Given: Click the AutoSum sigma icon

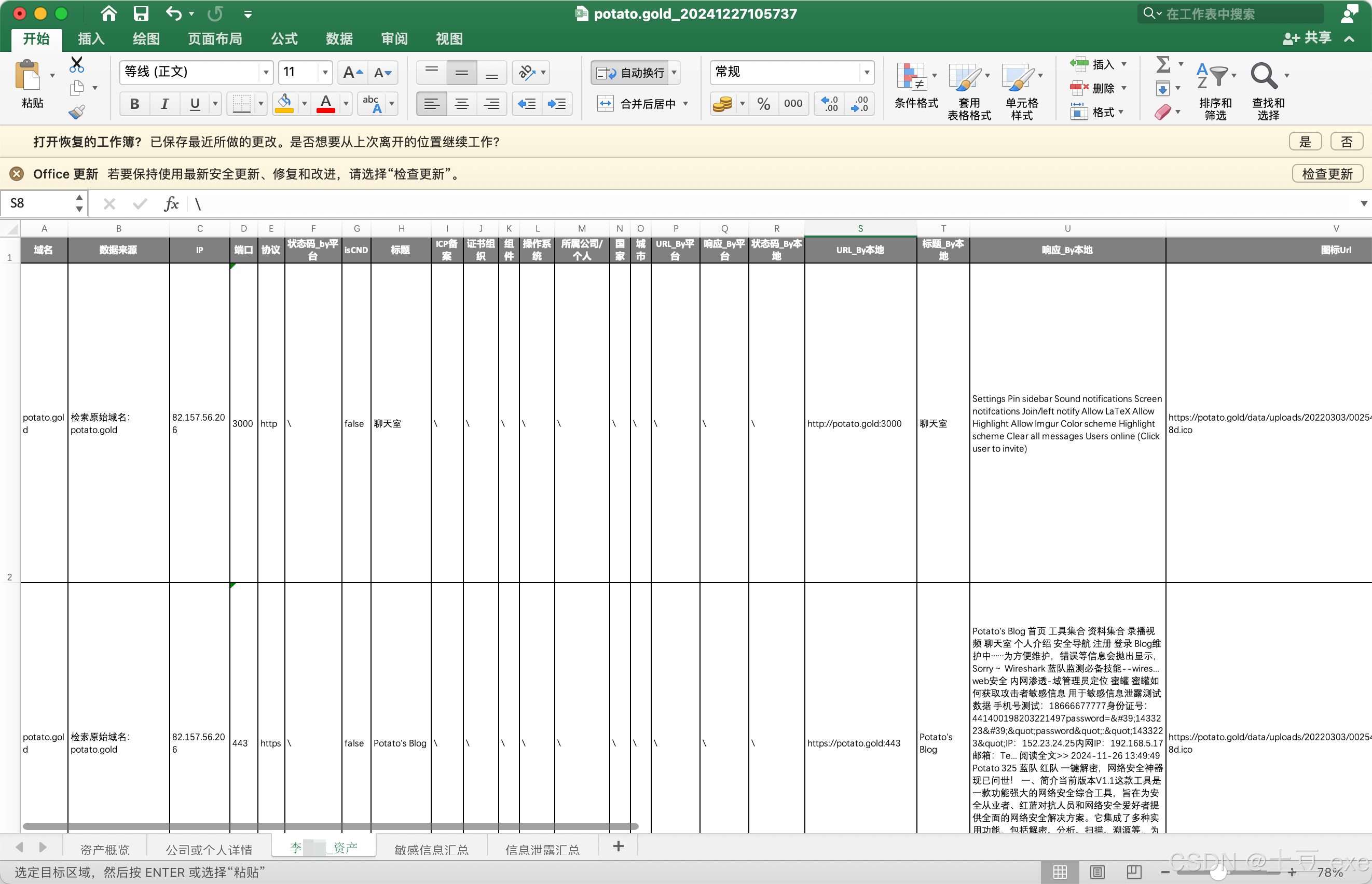Looking at the screenshot, I should 1163,64.
